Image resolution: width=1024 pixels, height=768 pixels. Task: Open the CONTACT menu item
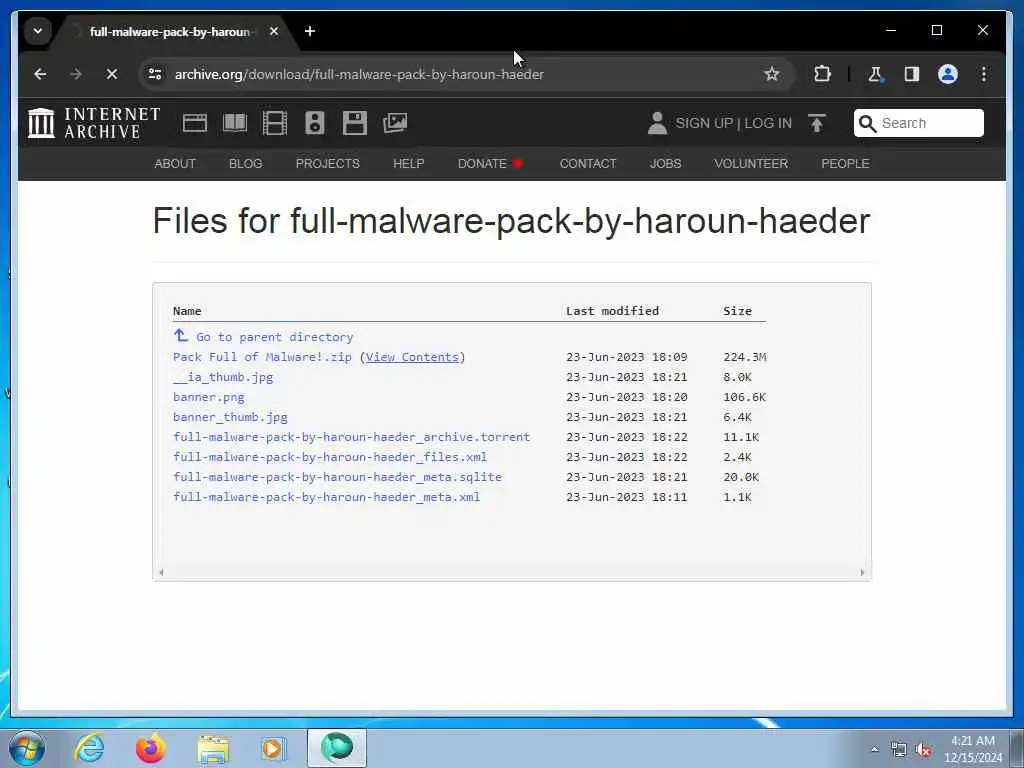tap(588, 164)
